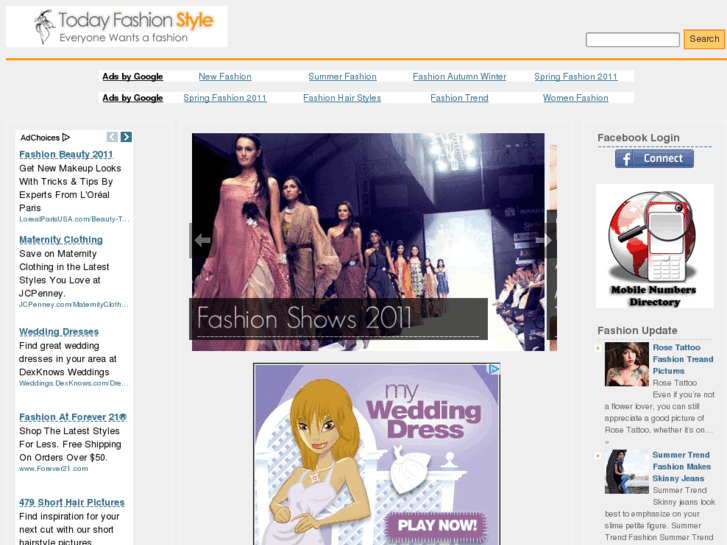
Task: Open LorealParisUSA.com ad URL
Action: click(74, 219)
